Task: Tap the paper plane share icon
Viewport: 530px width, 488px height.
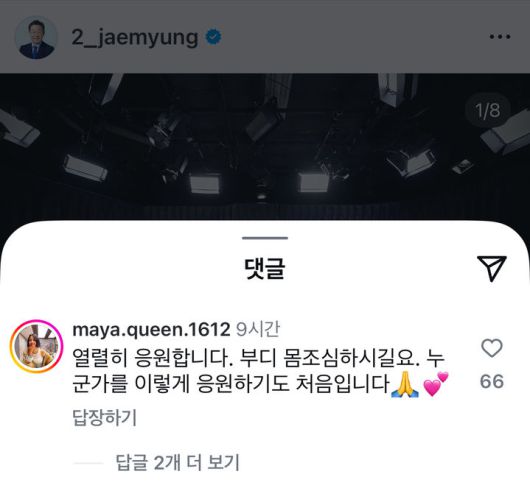Action: [x=492, y=268]
